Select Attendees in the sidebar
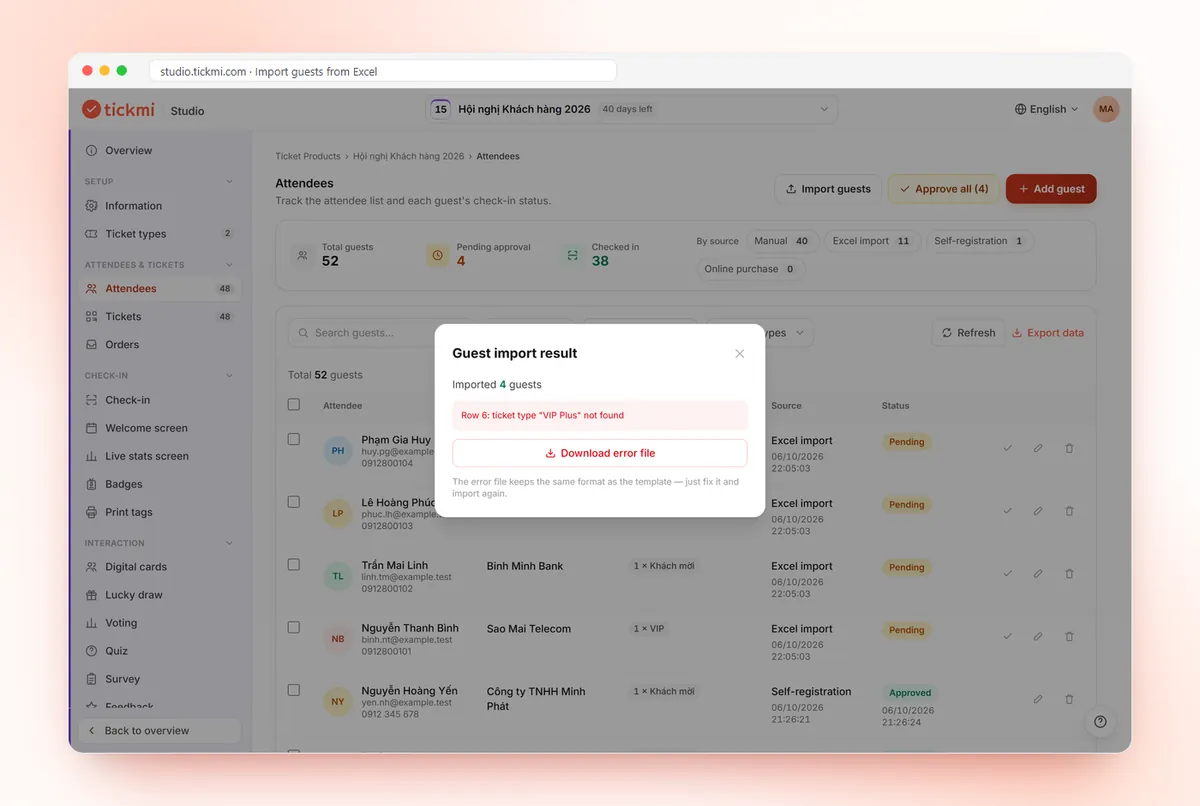The height and width of the screenshot is (806, 1200). click(x=160, y=288)
